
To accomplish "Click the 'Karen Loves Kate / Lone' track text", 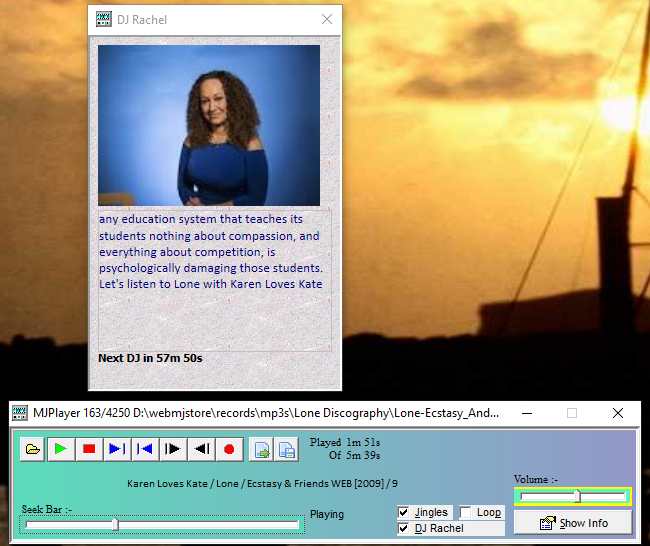I will coord(262,484).
